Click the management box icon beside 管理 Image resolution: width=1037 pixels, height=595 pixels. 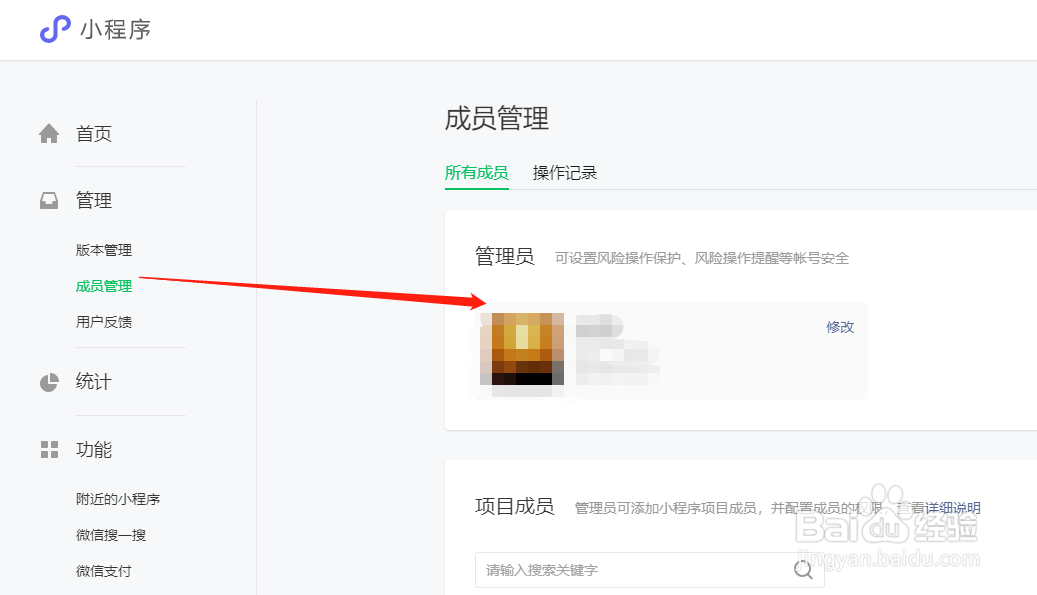point(48,200)
